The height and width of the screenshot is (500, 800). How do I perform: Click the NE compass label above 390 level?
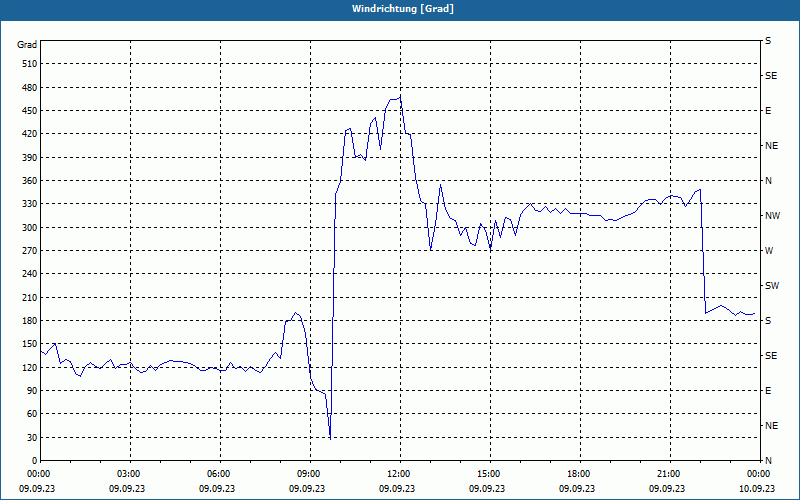(771, 146)
